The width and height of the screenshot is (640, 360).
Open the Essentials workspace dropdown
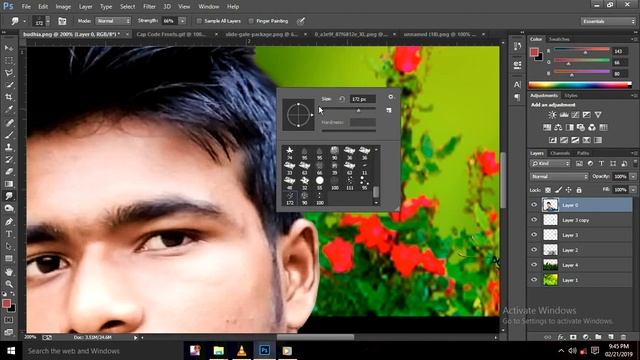(x=608, y=21)
